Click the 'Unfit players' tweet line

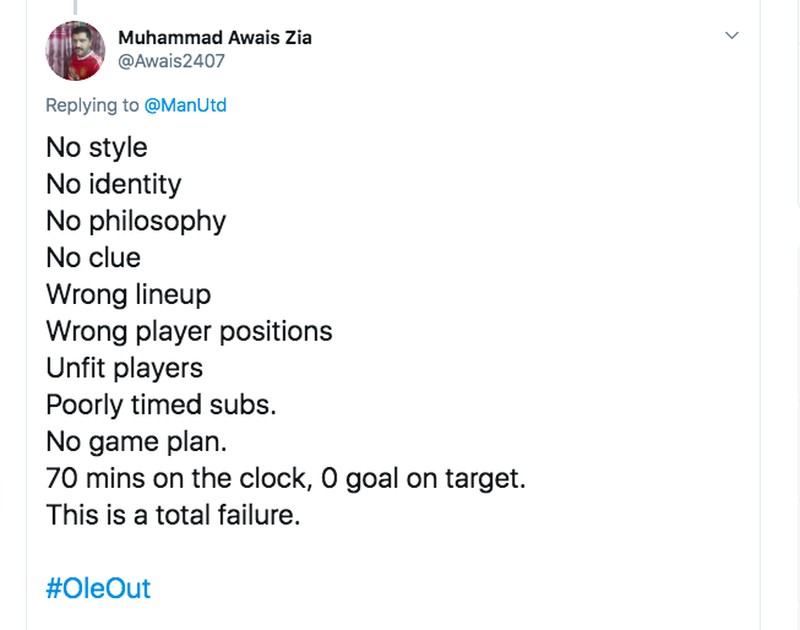(x=124, y=368)
